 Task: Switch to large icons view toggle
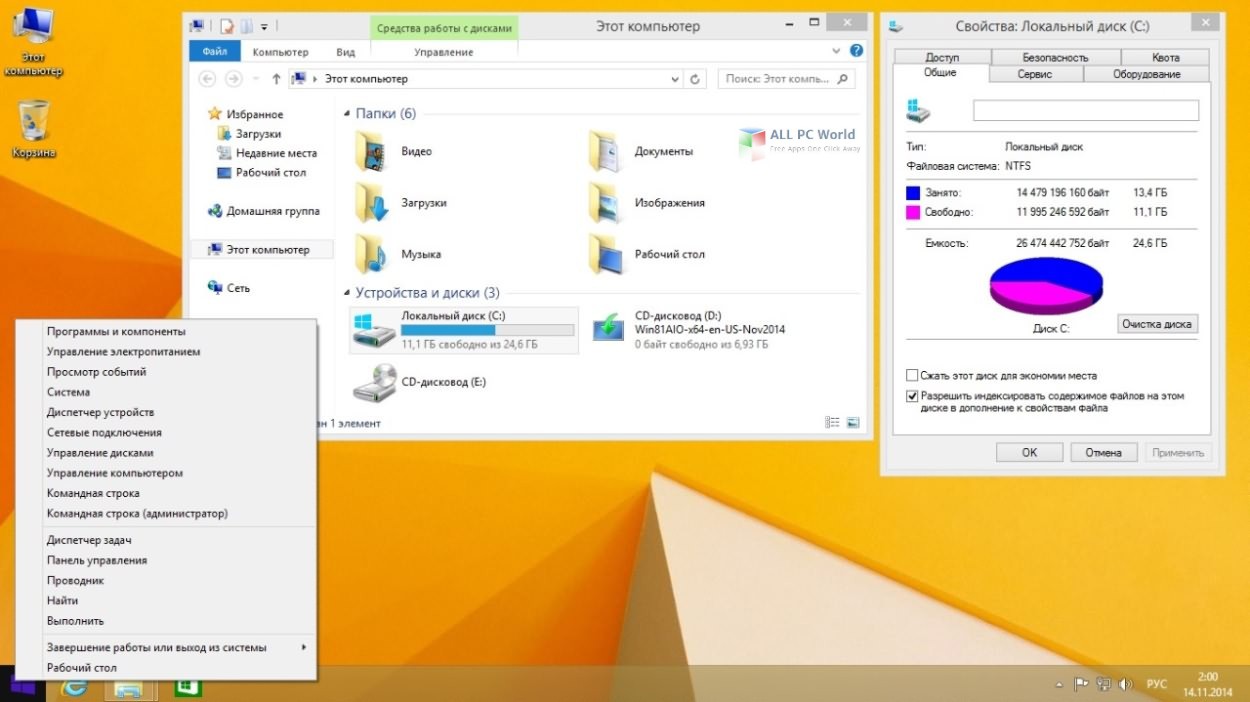tap(853, 423)
